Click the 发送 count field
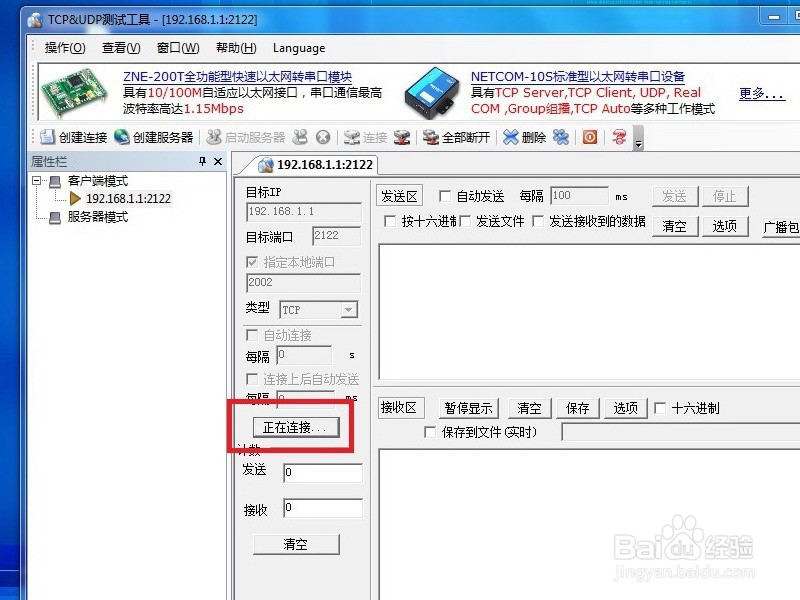The height and width of the screenshot is (600, 800). [323, 473]
